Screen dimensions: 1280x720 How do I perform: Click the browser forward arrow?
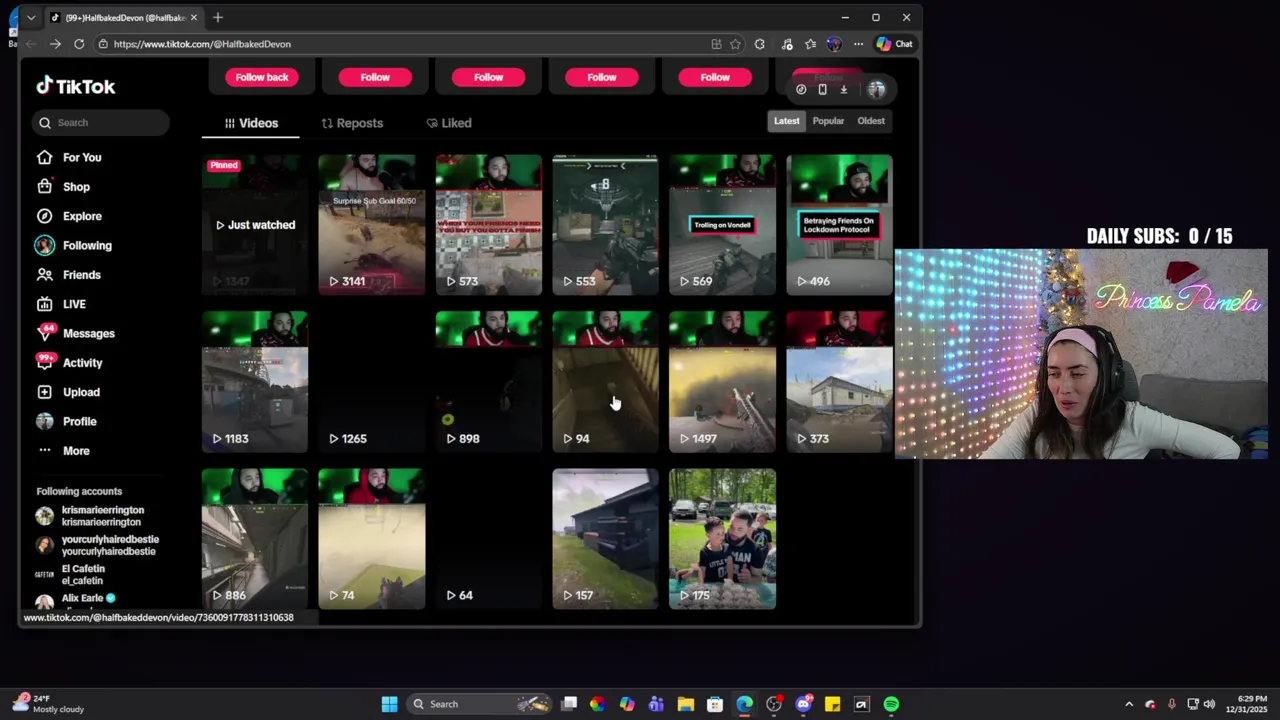[55, 44]
